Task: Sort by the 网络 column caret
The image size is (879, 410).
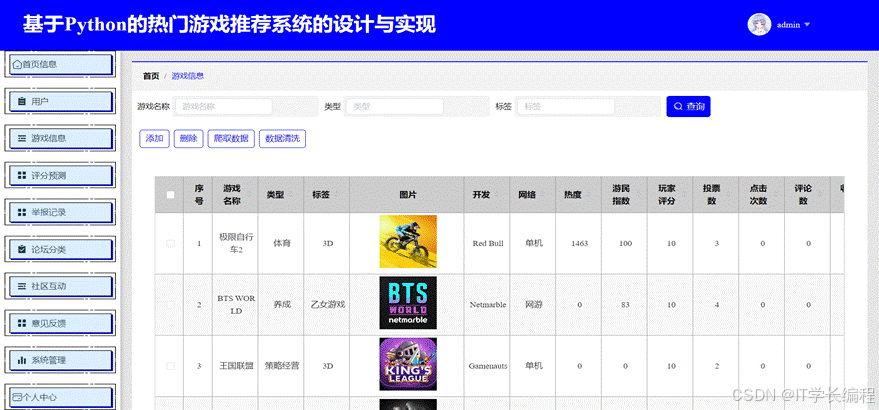Action: [543, 195]
